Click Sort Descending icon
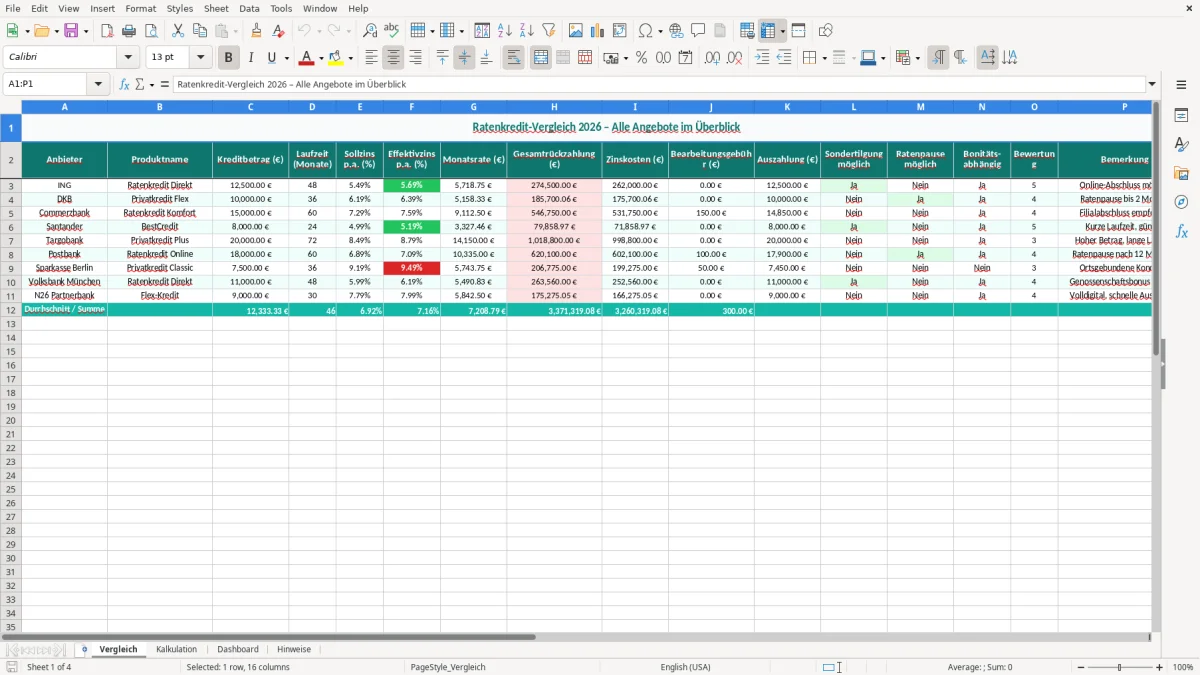The width and height of the screenshot is (1200, 675). click(527, 31)
